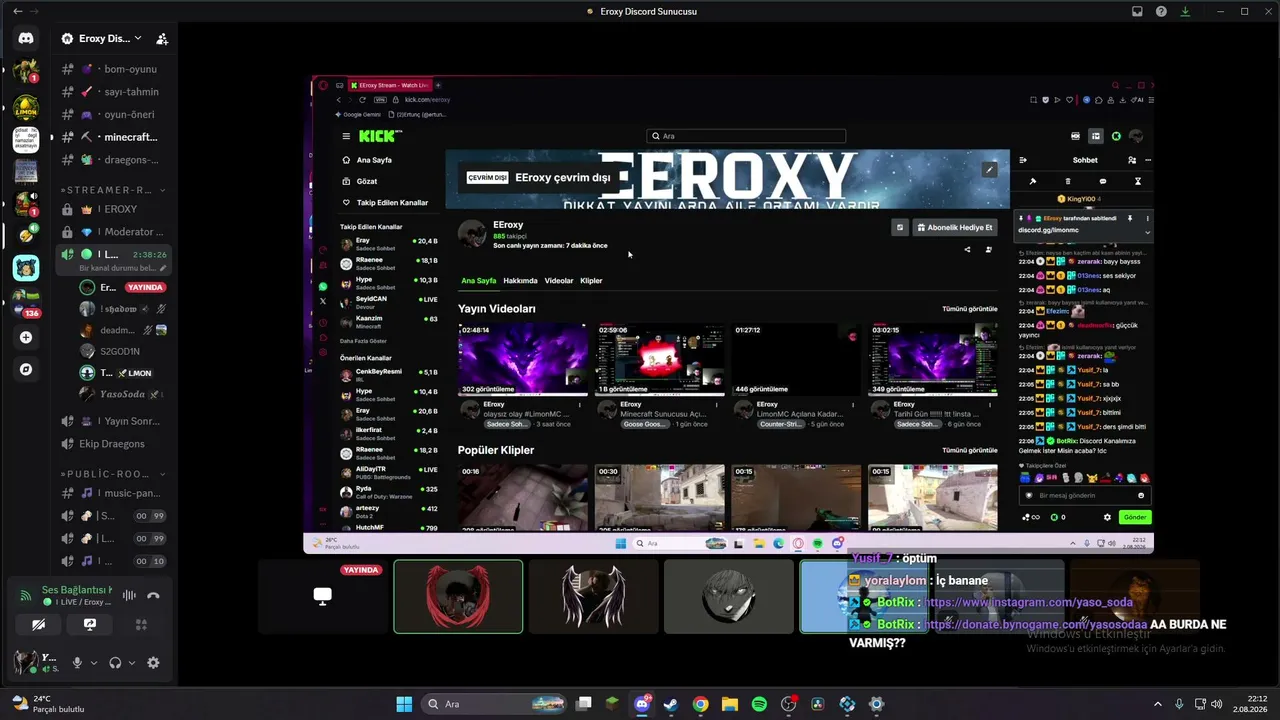
Task: Toggle camera on or off
Action: pyautogui.click(x=38, y=624)
